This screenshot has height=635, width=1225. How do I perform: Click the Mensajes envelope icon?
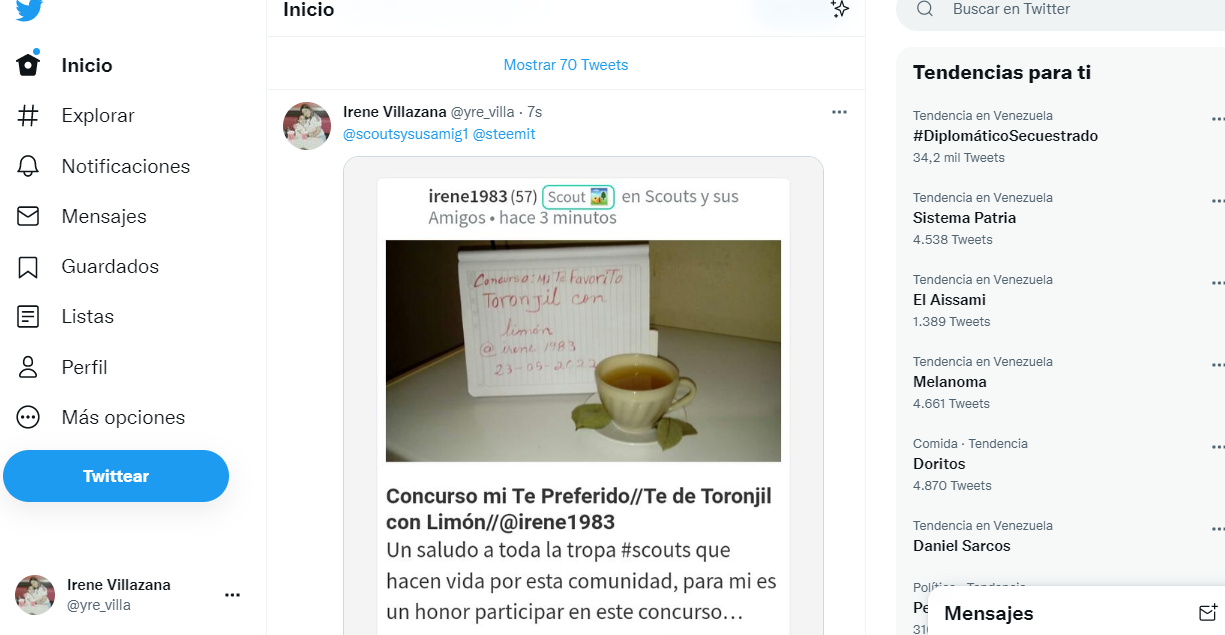coord(28,216)
